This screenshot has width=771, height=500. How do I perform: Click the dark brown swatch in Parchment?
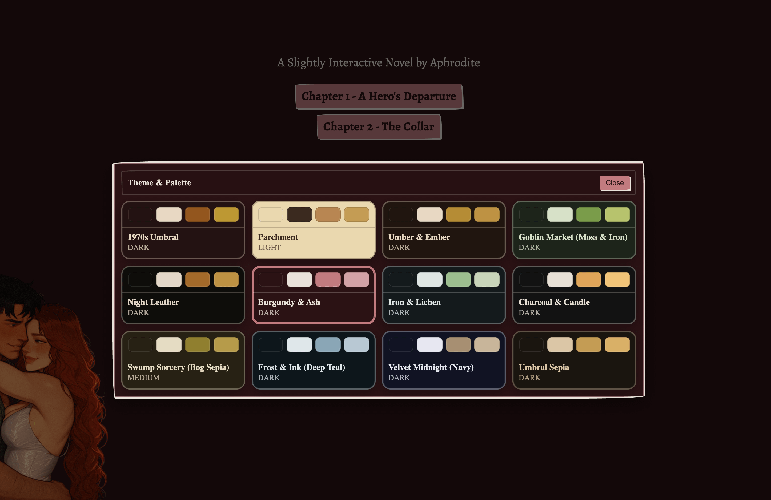click(299, 215)
